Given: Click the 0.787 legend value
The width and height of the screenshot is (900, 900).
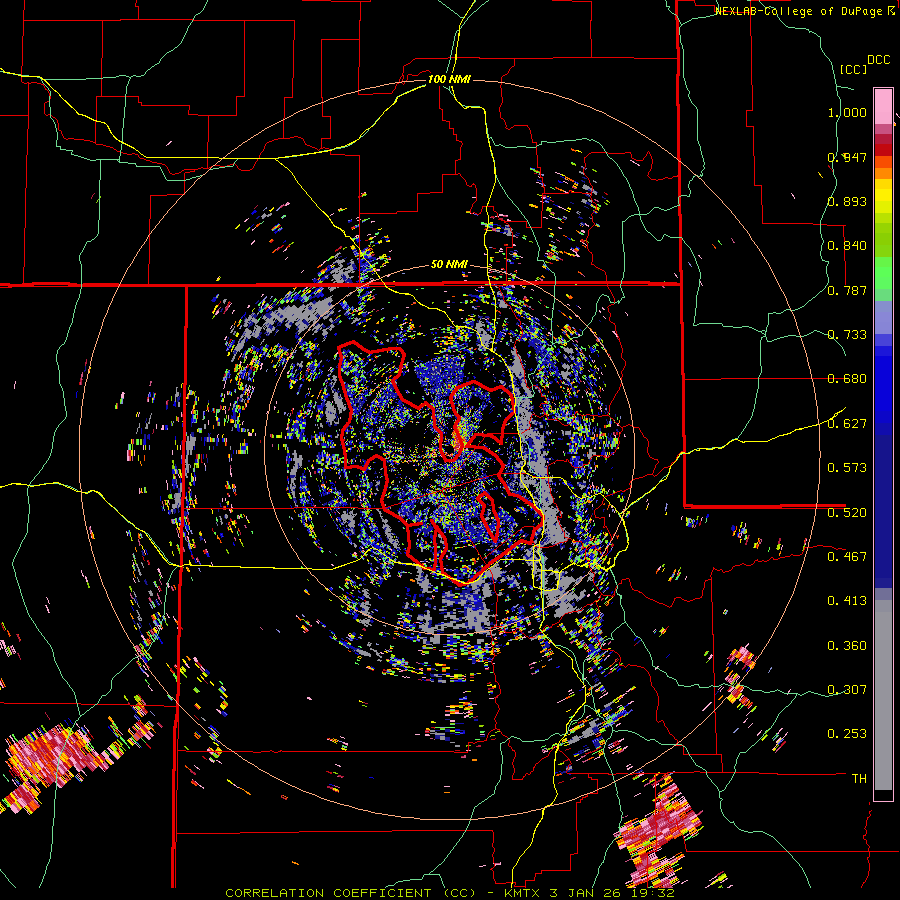Looking at the screenshot, I should coord(847,290).
